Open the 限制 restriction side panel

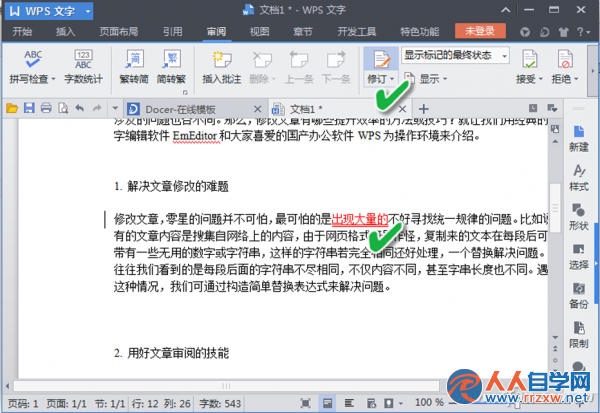click(579, 334)
